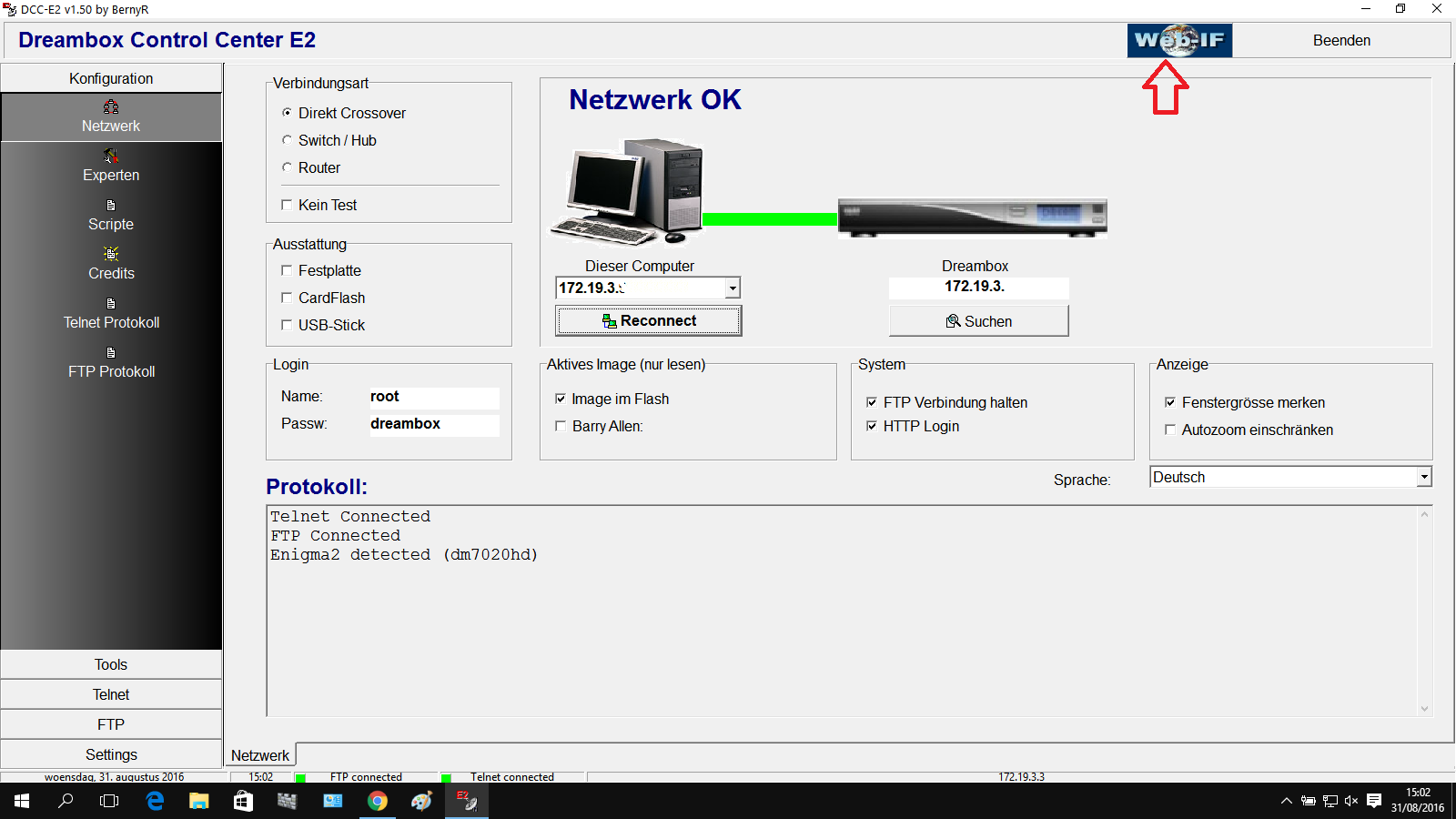This screenshot has width=1456, height=819.
Task: Open the Telnet sidebar section
Action: click(x=111, y=694)
